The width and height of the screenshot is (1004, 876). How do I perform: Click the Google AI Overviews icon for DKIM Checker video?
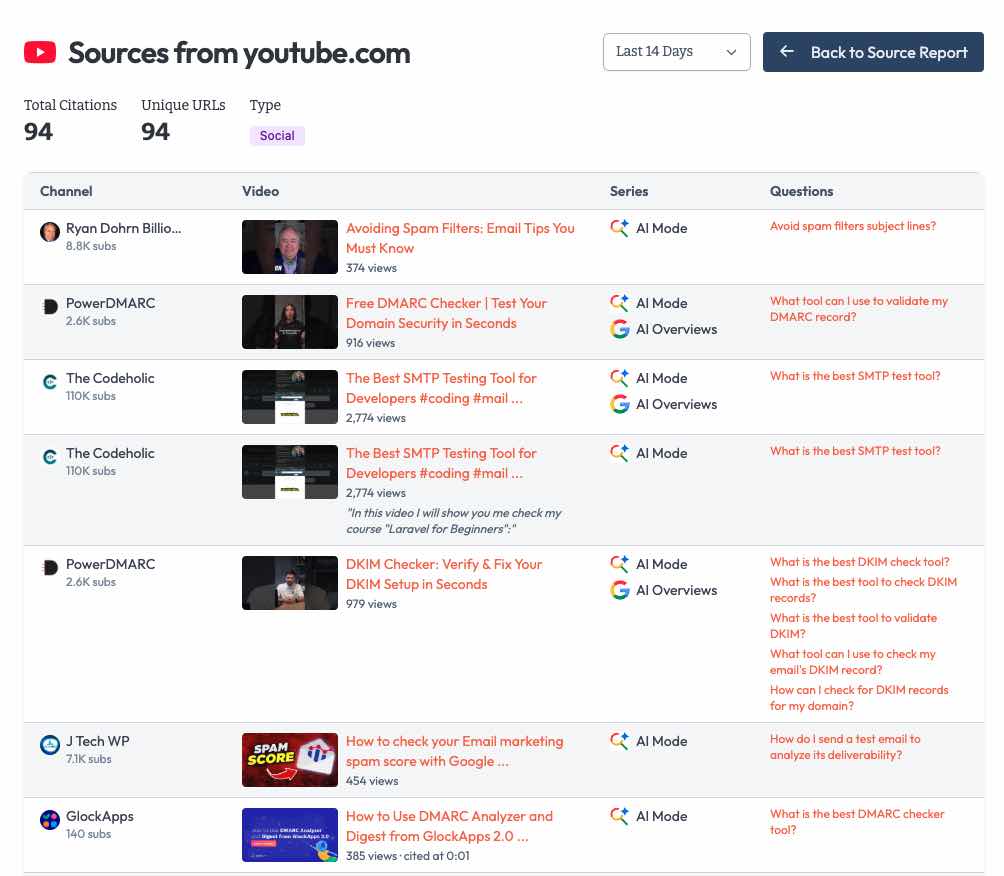tap(619, 590)
